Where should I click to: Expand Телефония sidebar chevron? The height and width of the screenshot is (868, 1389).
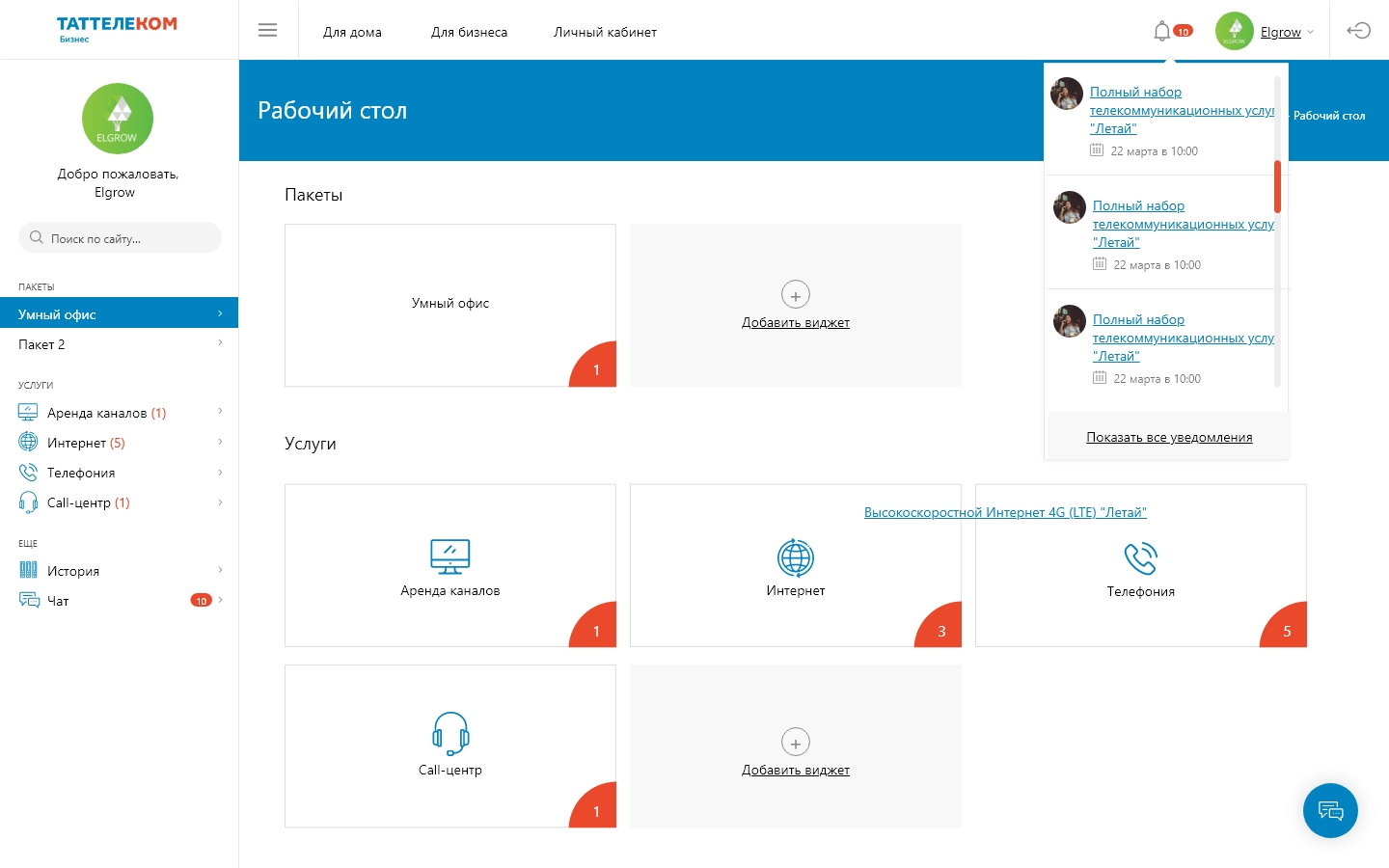click(220, 473)
